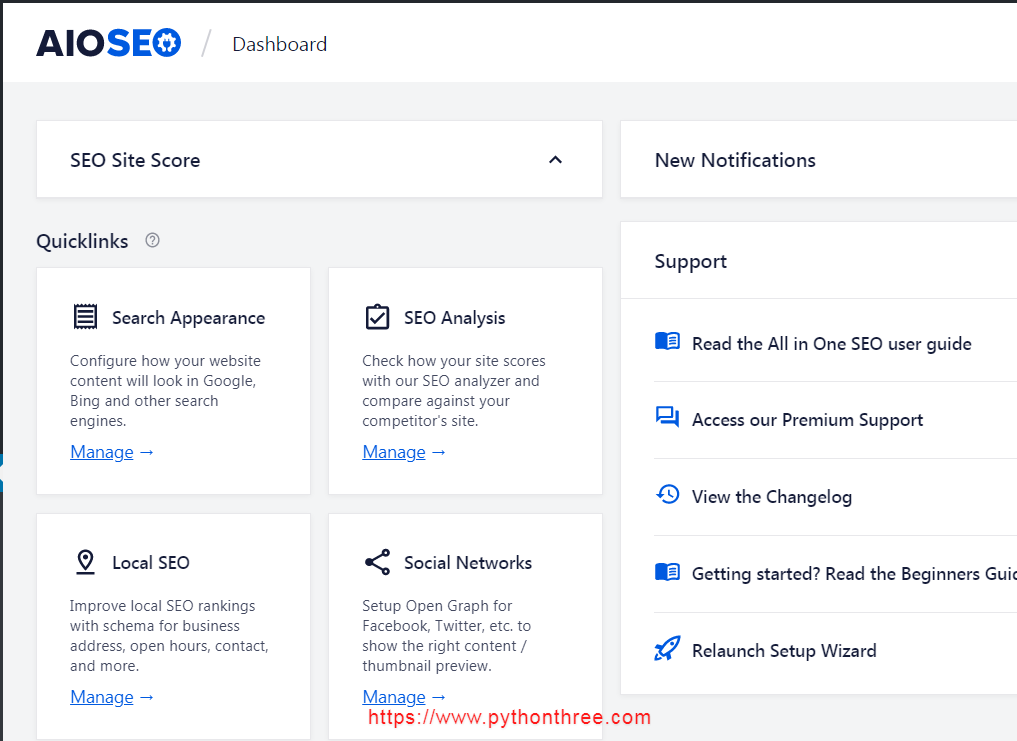Click the history clock icon beside View the Changelog
Image resolution: width=1017 pixels, height=741 pixels.
point(666,495)
